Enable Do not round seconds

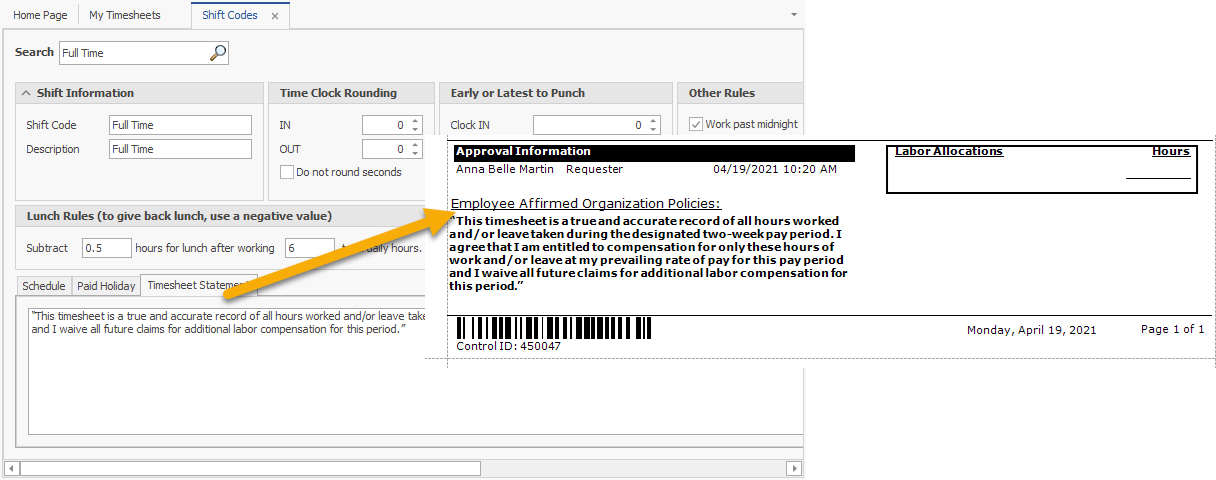click(287, 172)
